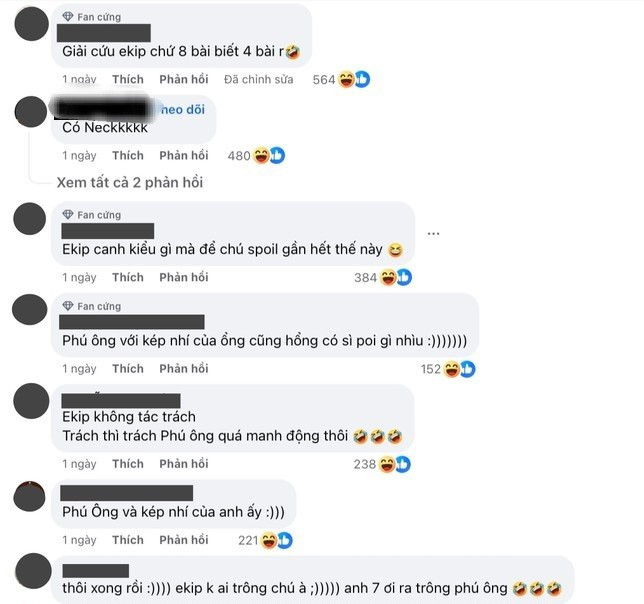The height and width of the screenshot is (604, 644).
Task: Click the 'Theo dõi' follow link
Action: 181,110
